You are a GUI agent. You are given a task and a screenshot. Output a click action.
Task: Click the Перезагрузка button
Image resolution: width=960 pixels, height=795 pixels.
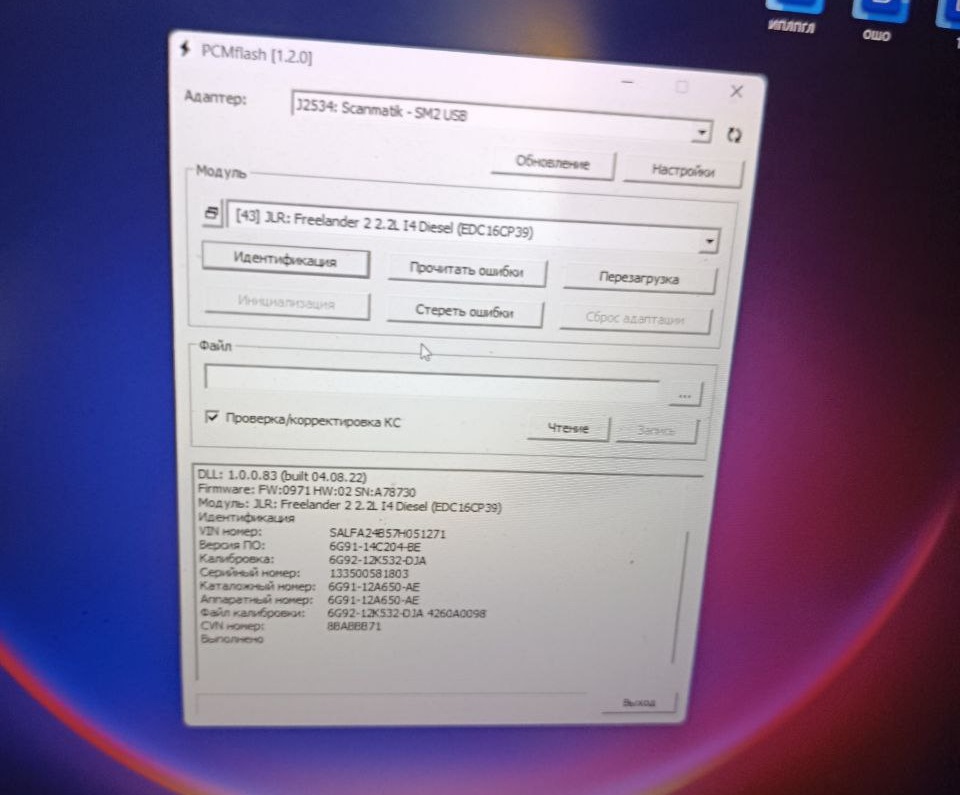click(639, 278)
